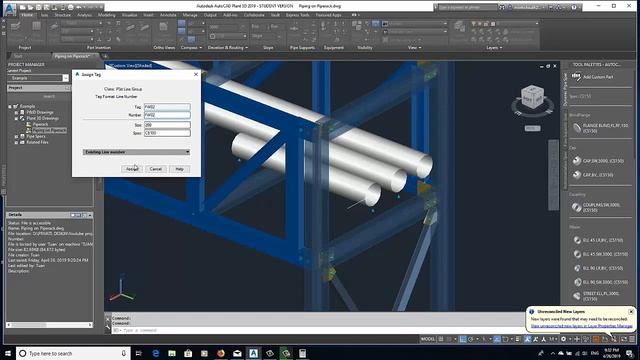This screenshot has height=360, width=640.
Task: Click Tag input field in Assign Tag
Action: 167,107
